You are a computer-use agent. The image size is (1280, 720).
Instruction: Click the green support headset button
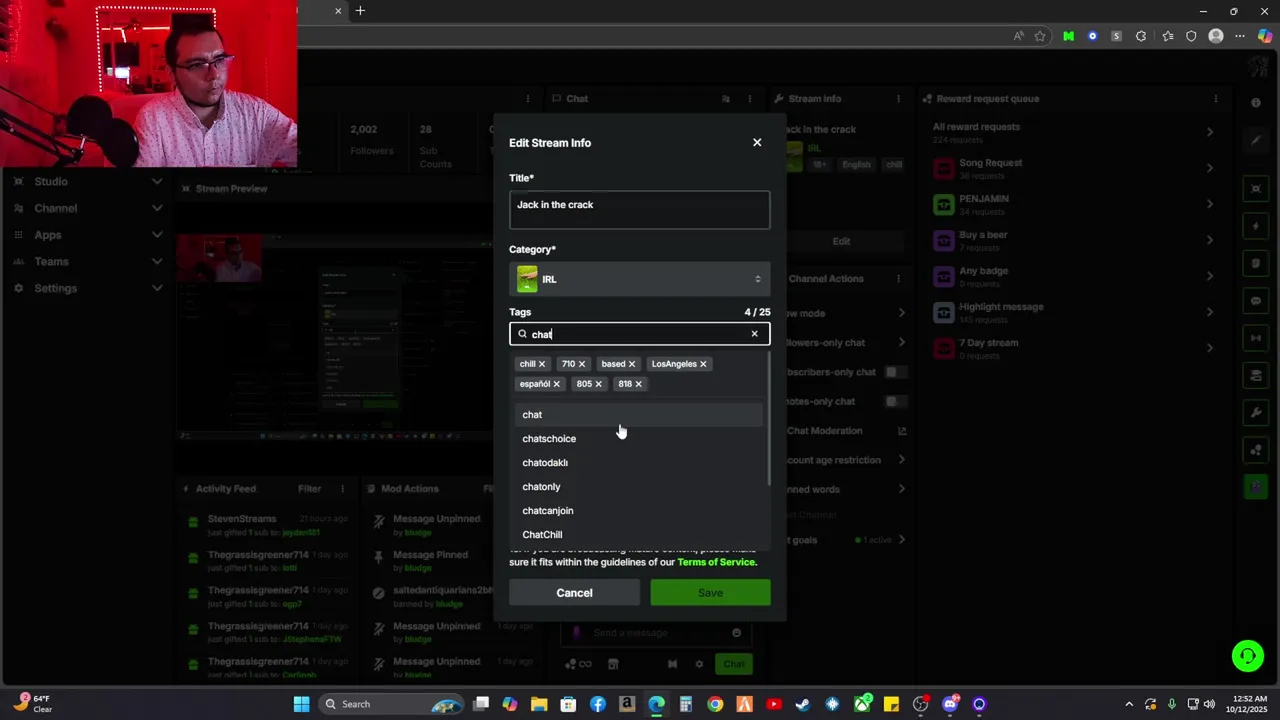click(1247, 656)
